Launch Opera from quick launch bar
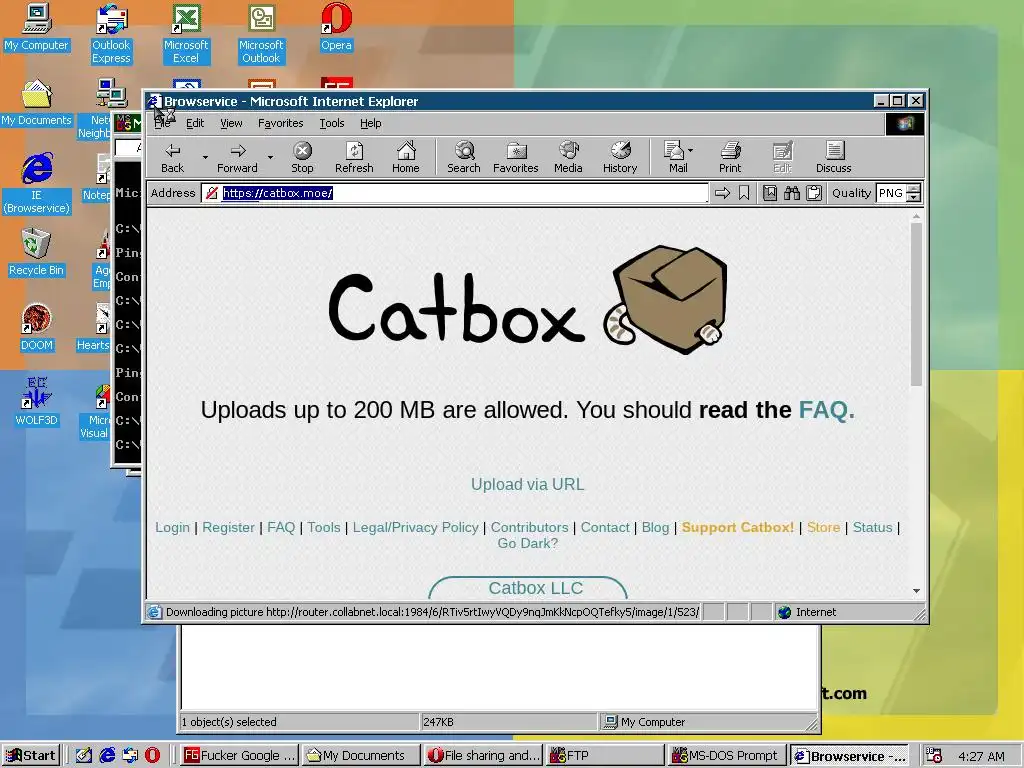The width and height of the screenshot is (1024, 768). [x=152, y=755]
